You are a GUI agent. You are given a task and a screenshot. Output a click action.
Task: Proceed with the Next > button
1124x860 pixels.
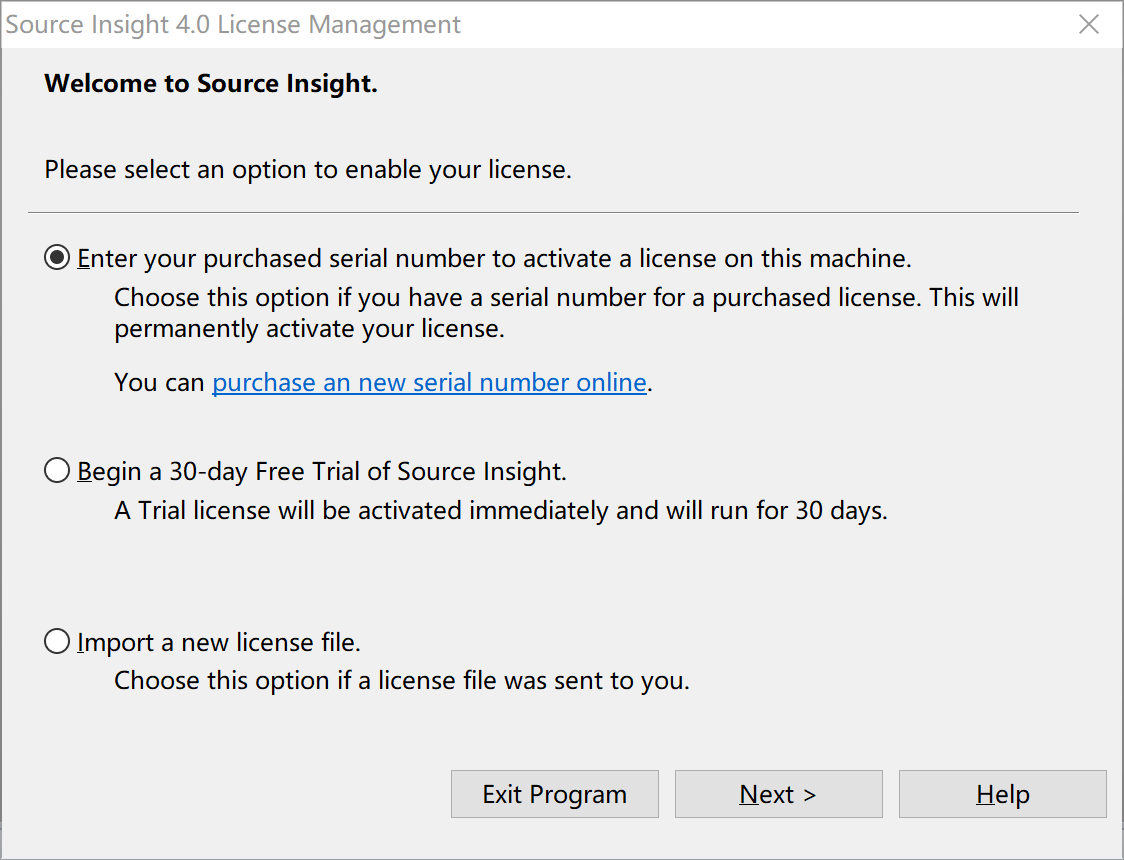pos(778,794)
